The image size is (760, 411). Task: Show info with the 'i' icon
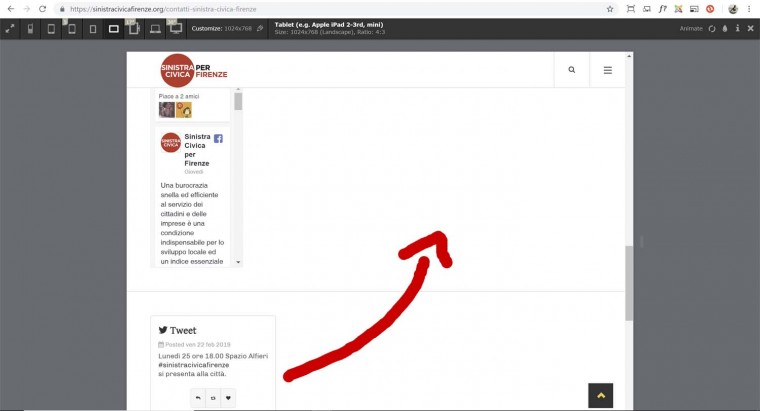click(737, 29)
